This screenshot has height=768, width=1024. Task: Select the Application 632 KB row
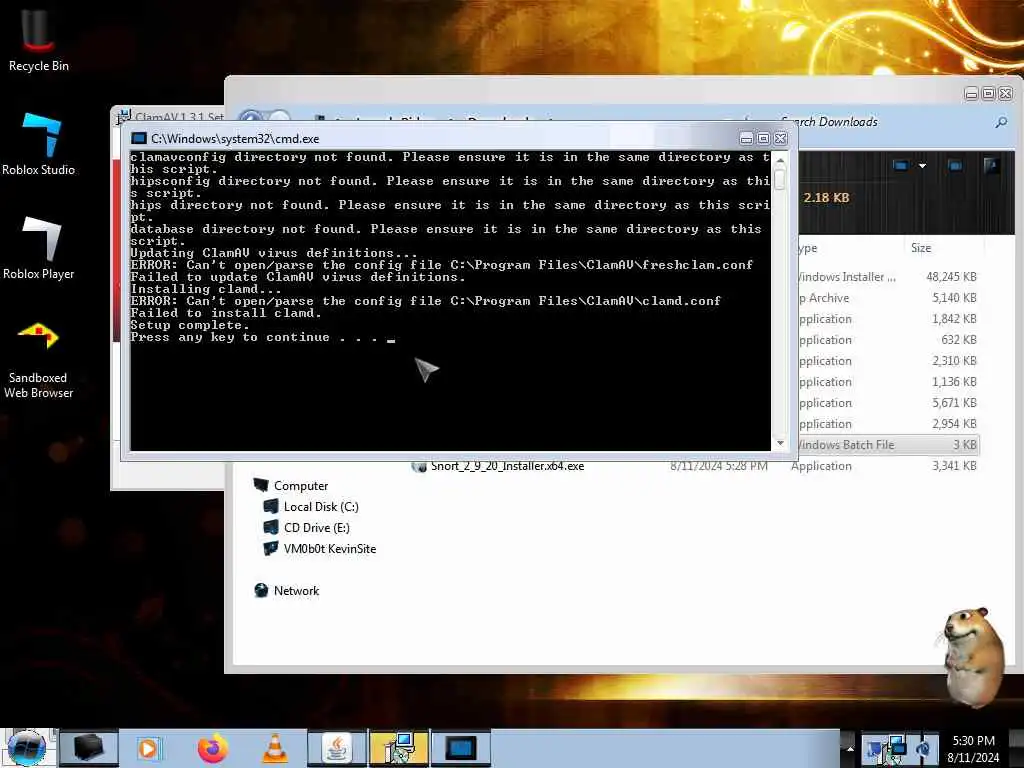[x=888, y=340]
